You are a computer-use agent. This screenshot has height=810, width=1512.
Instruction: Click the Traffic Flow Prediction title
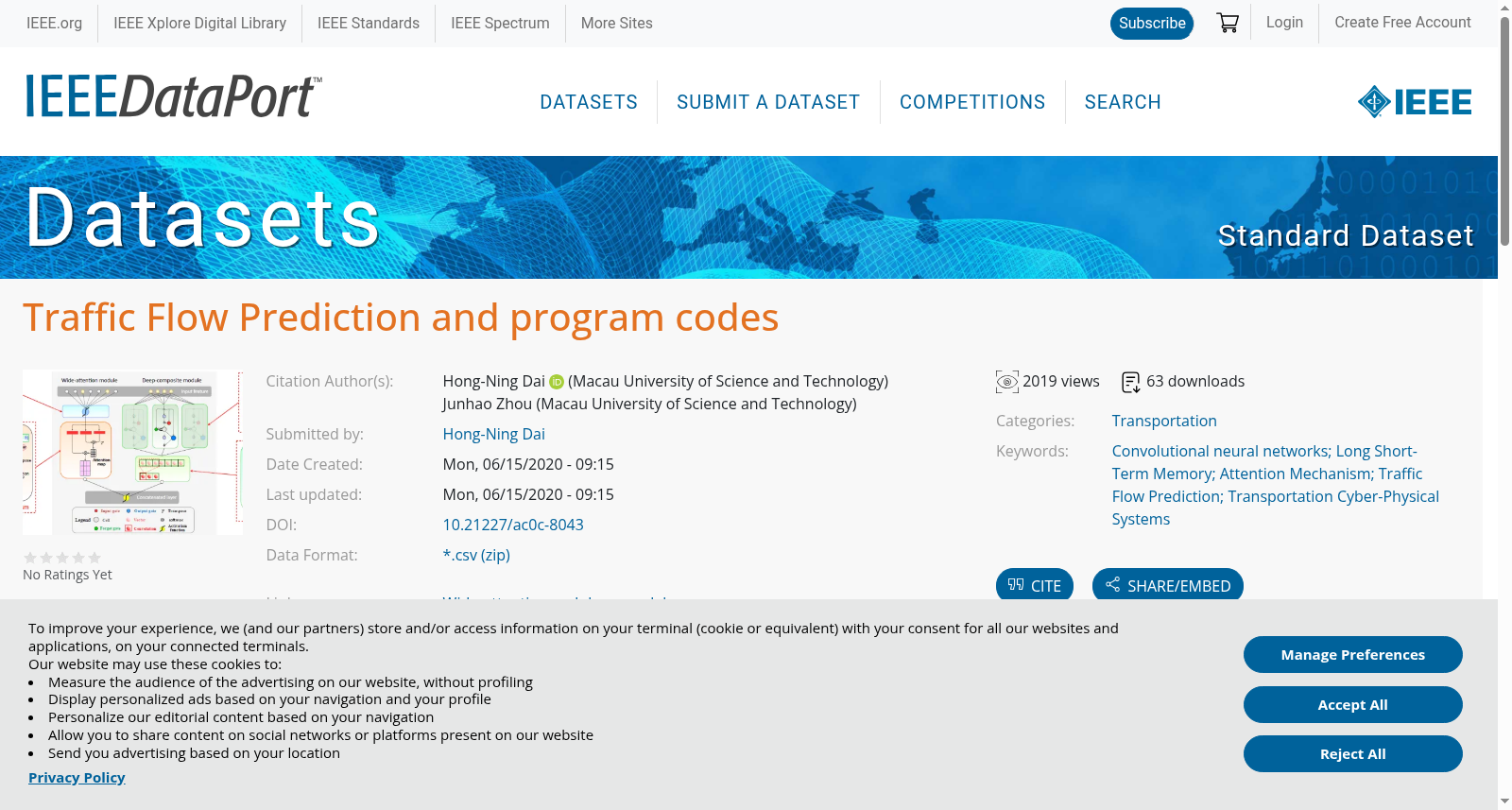[401, 318]
